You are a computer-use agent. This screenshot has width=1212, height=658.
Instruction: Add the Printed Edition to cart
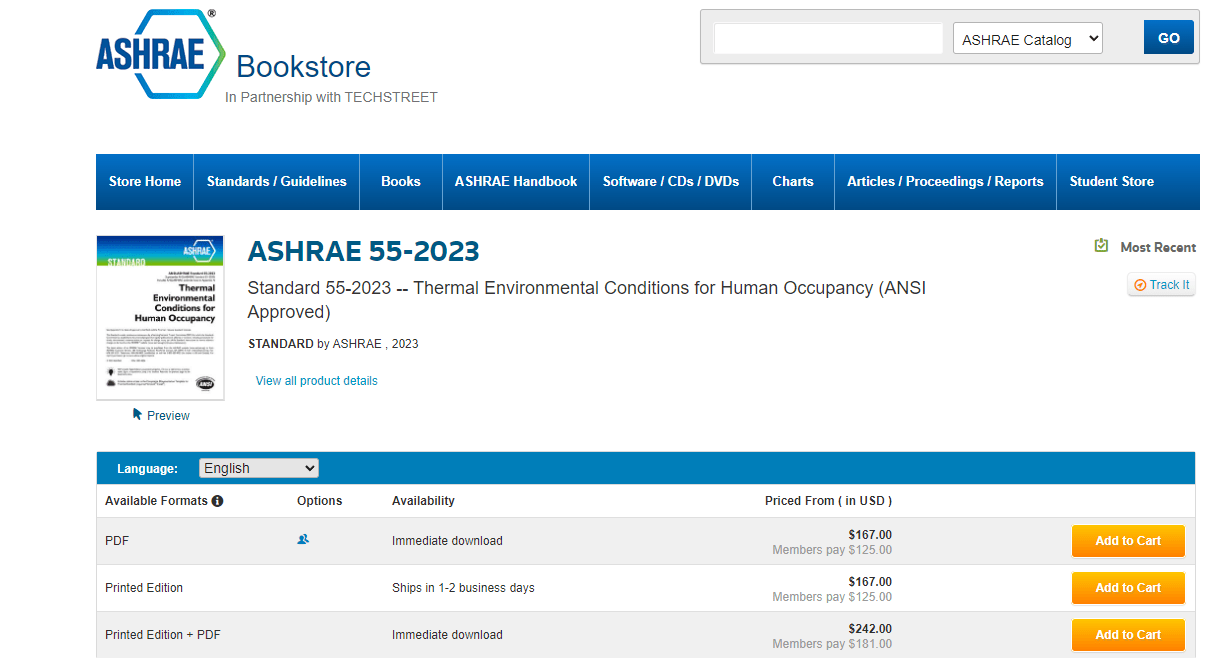(1128, 588)
